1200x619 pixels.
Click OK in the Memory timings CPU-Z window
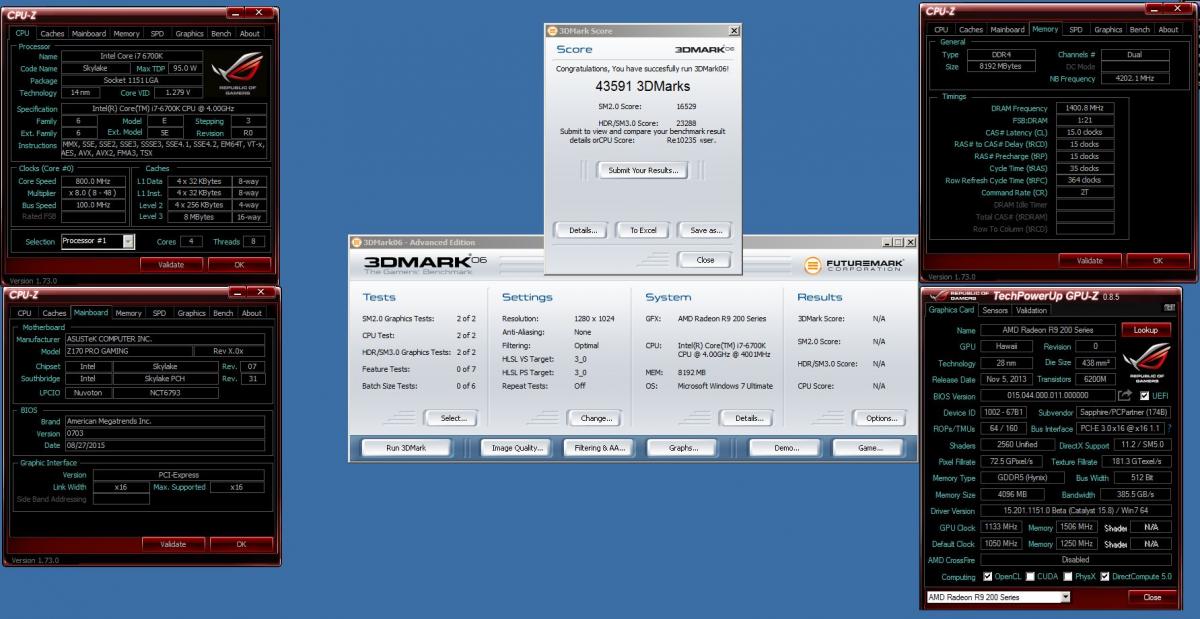tap(1157, 260)
